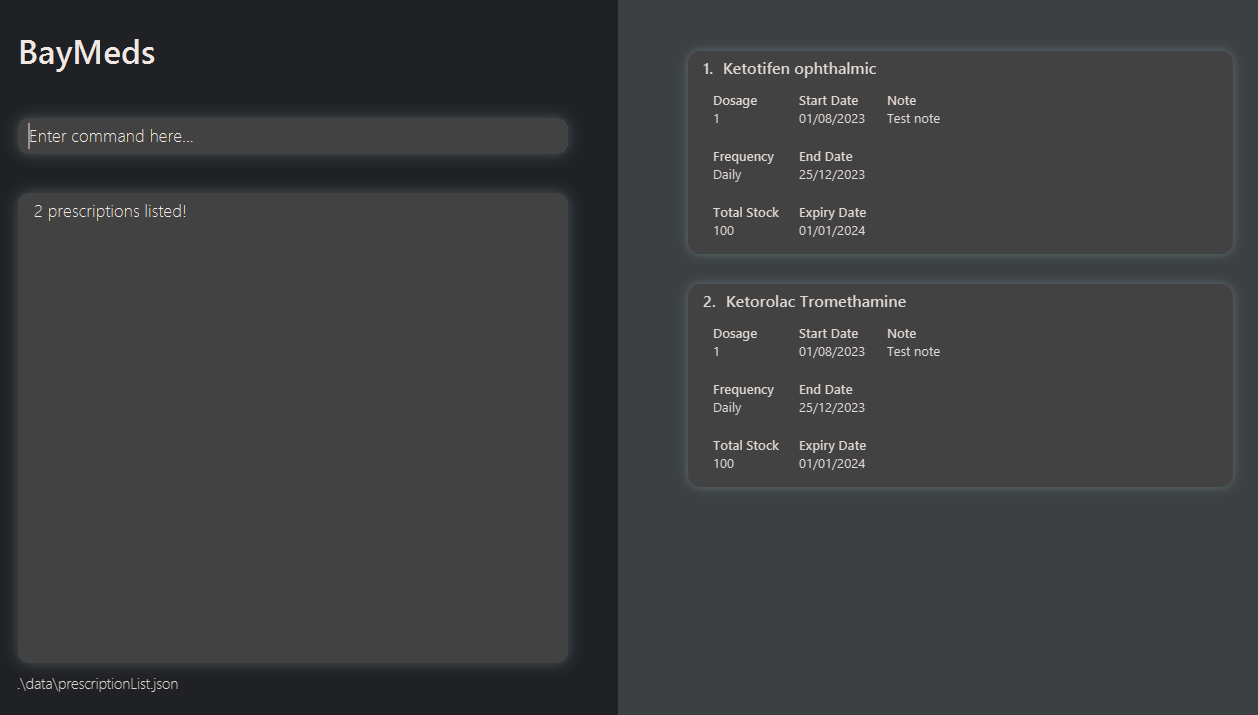The image size is (1258, 715).
Task: Click the .\data\prescriptionList.json status path
Action: pyautogui.click(x=98, y=684)
